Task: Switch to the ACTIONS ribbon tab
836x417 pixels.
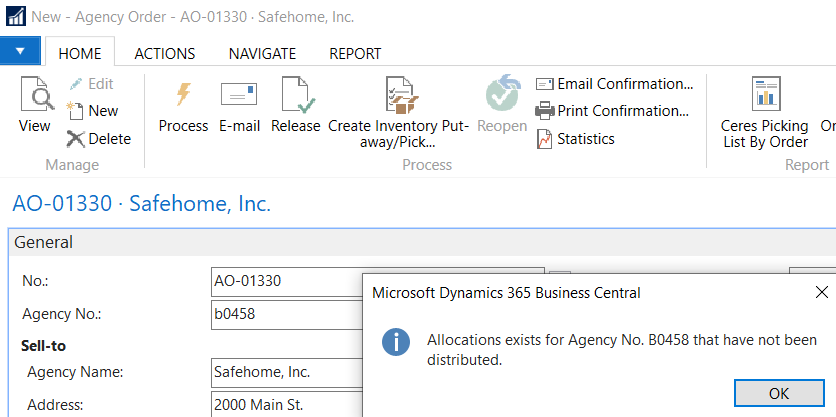Action: pyautogui.click(x=164, y=54)
